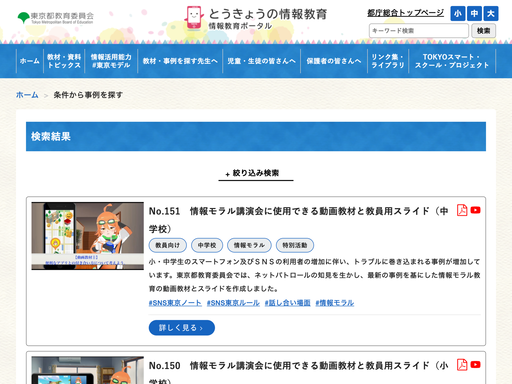
Task: Open the #話し合い場面 hashtag link
Action: 288,303
